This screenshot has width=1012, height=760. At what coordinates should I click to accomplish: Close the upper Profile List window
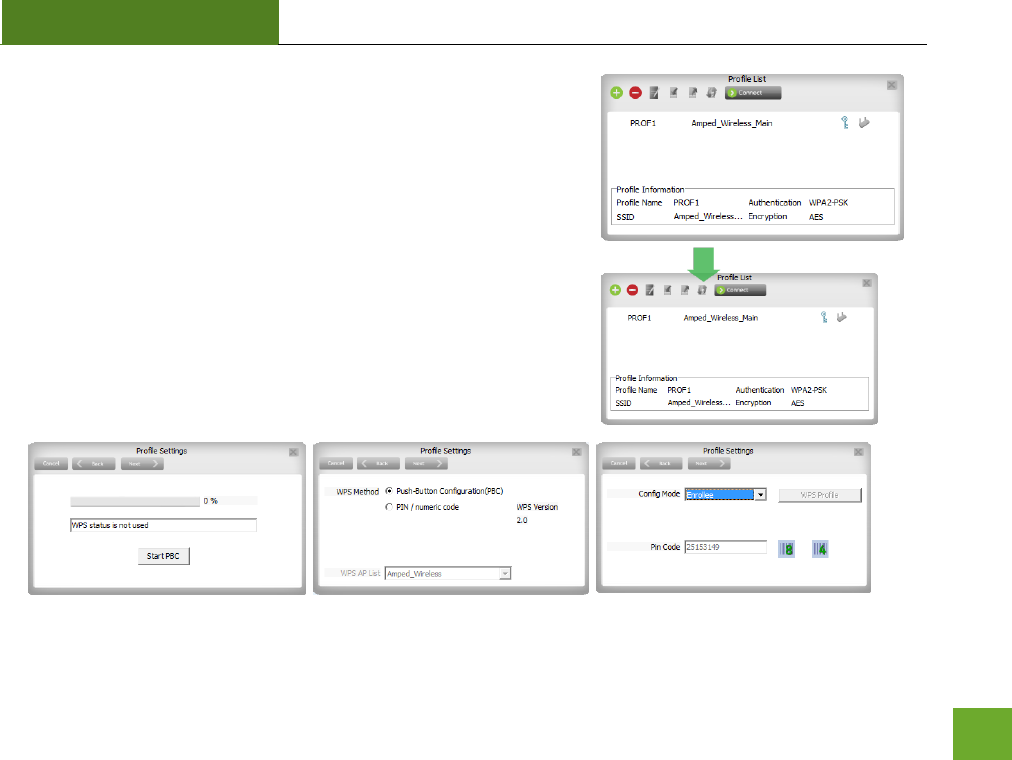pos(891,85)
